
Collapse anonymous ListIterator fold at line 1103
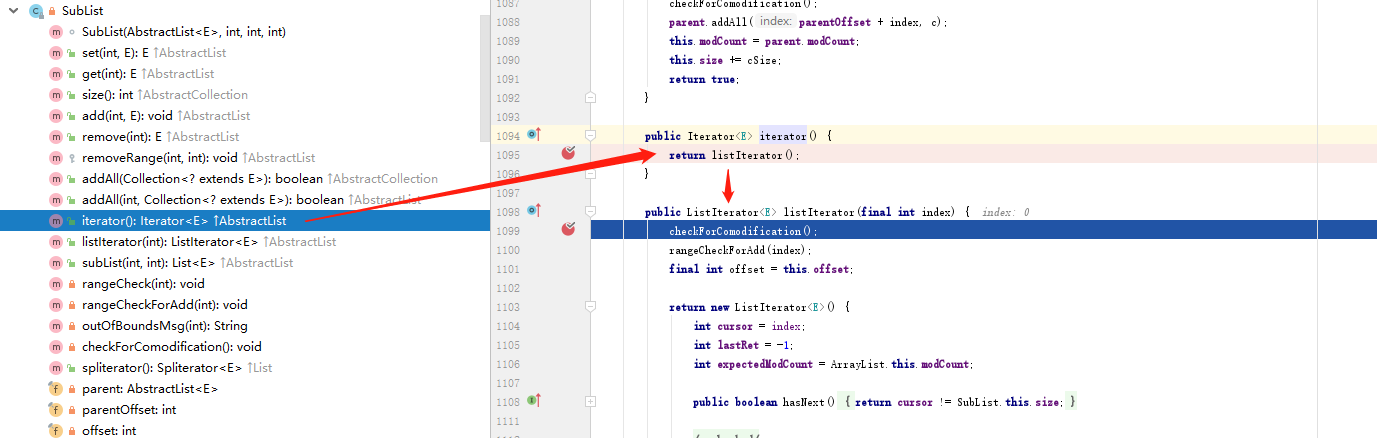[590, 307]
